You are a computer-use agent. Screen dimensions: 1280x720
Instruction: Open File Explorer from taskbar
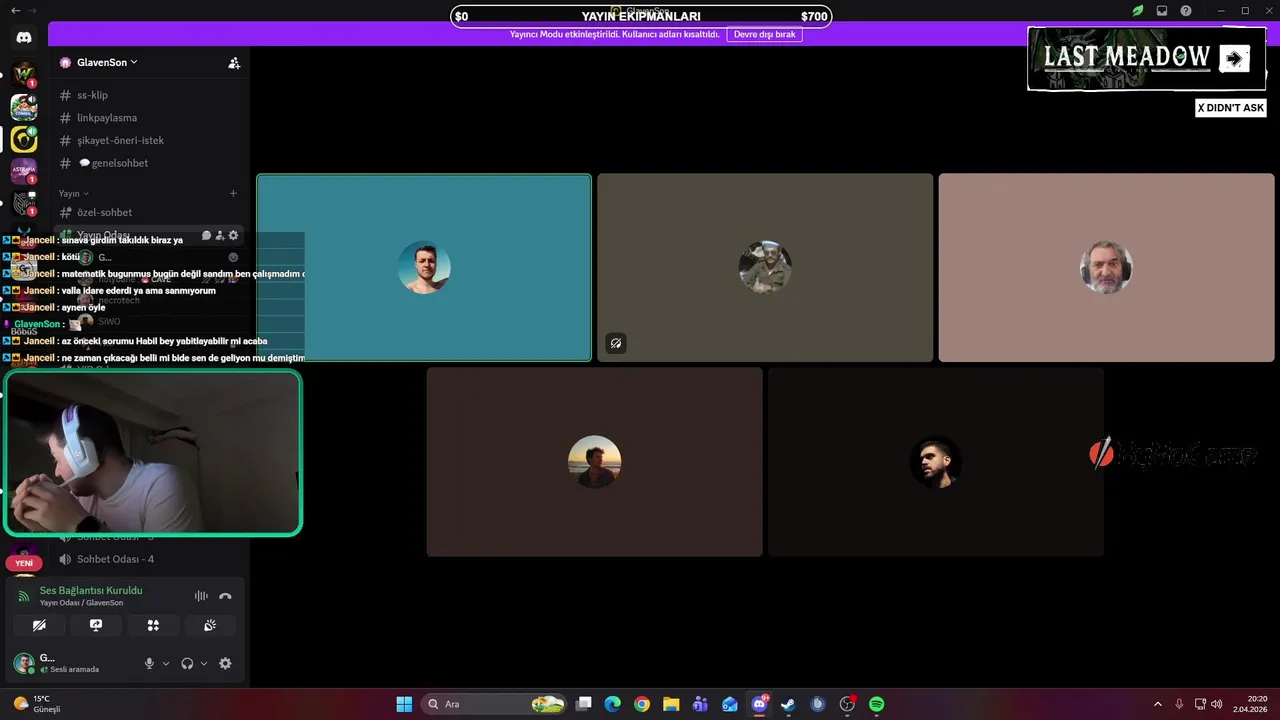671,704
